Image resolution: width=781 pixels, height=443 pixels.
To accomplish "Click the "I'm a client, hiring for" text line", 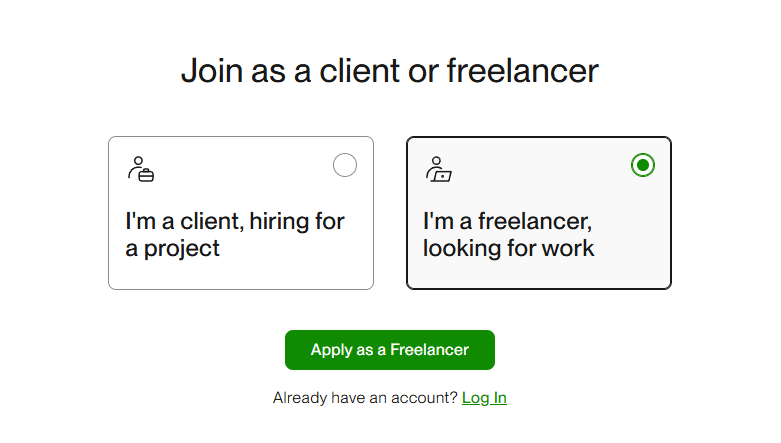I will point(235,220).
